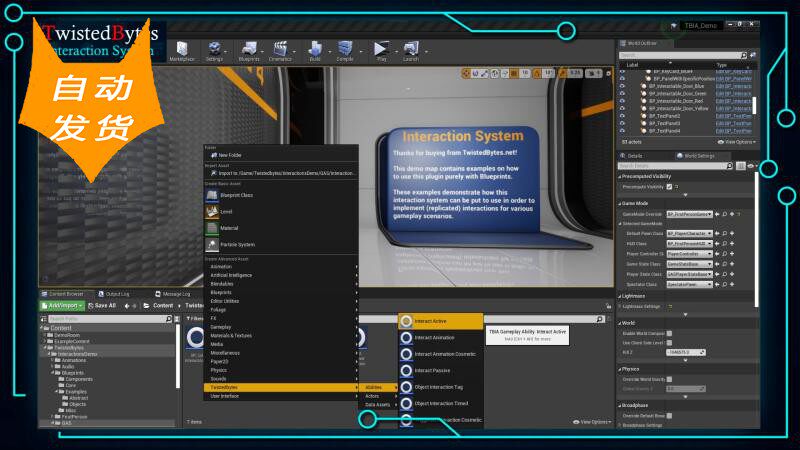
Task: Open the Cinematics toolbar icon
Action: pyautogui.click(x=280, y=49)
